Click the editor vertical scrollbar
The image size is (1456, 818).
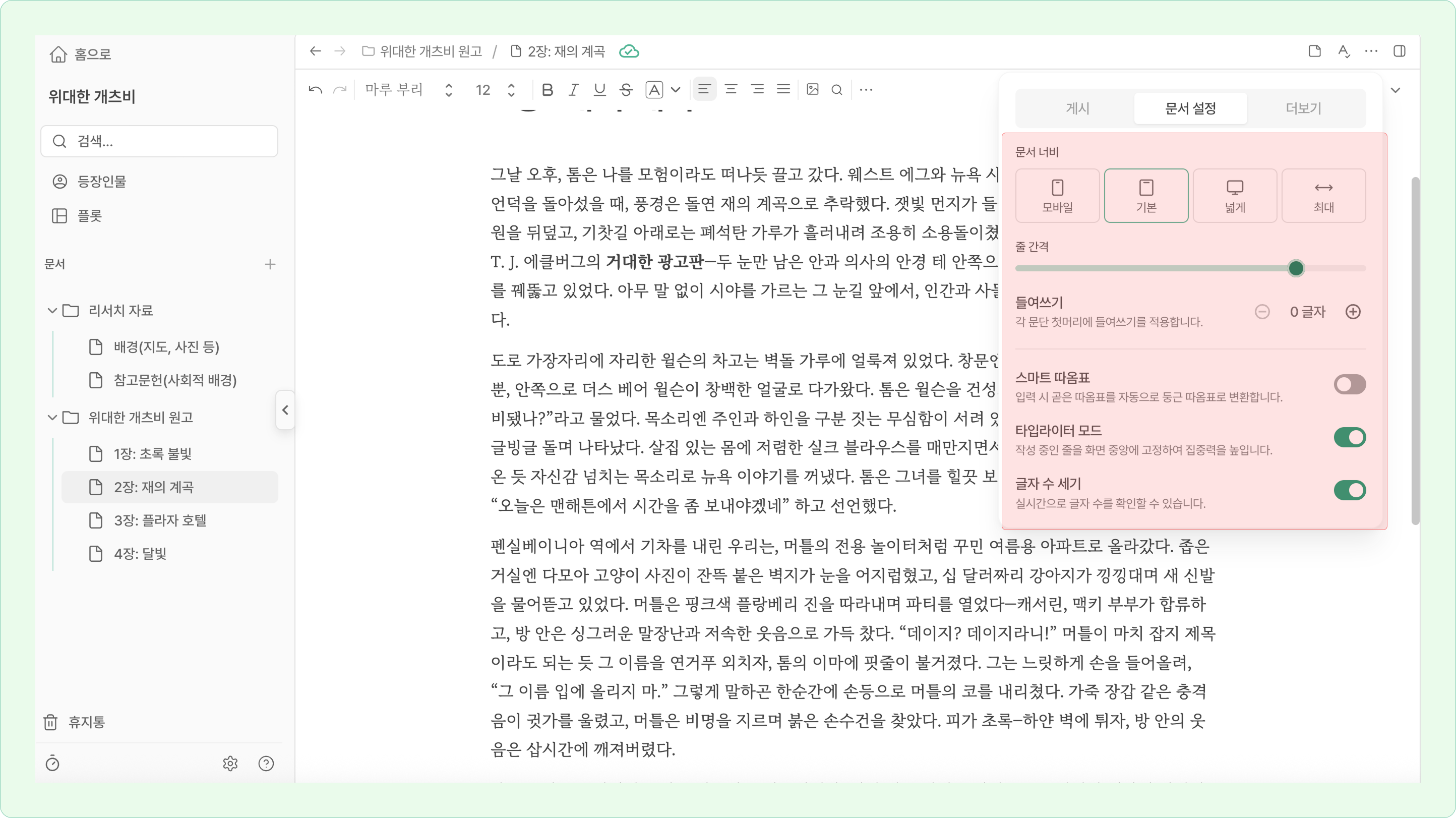(x=1415, y=350)
